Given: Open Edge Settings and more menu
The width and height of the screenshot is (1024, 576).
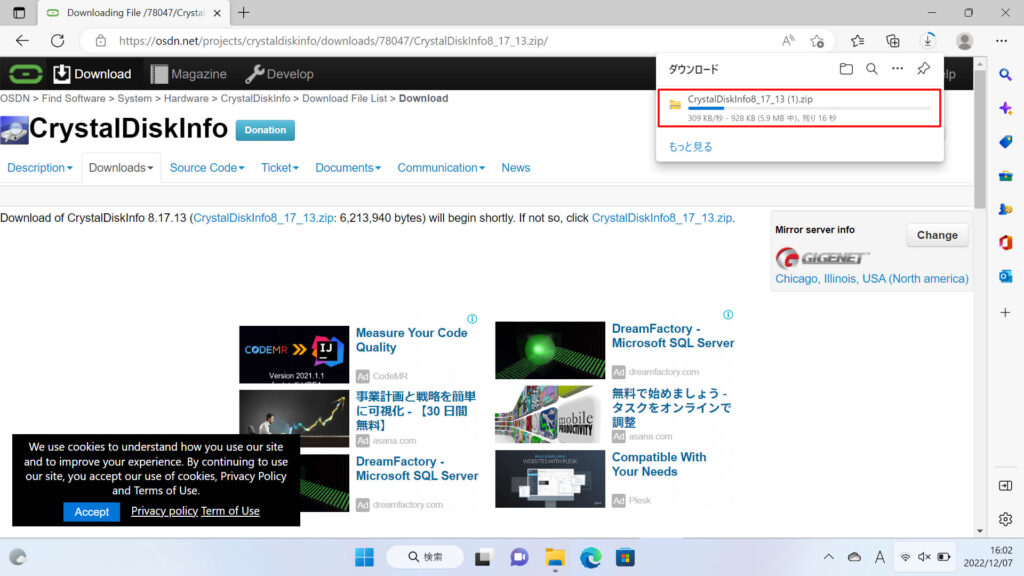Looking at the screenshot, I should 1001,40.
